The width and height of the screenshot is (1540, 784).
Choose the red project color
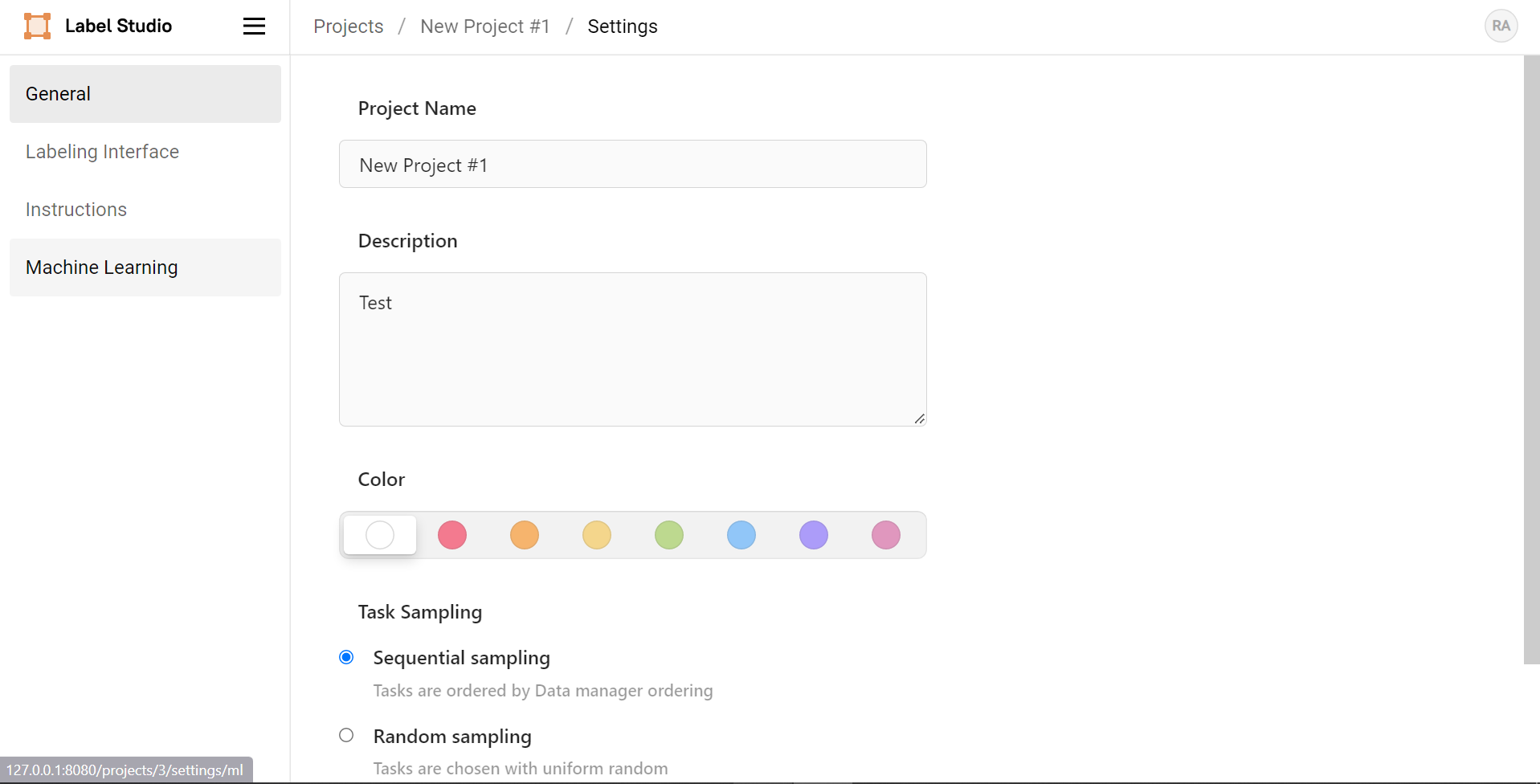coord(452,535)
